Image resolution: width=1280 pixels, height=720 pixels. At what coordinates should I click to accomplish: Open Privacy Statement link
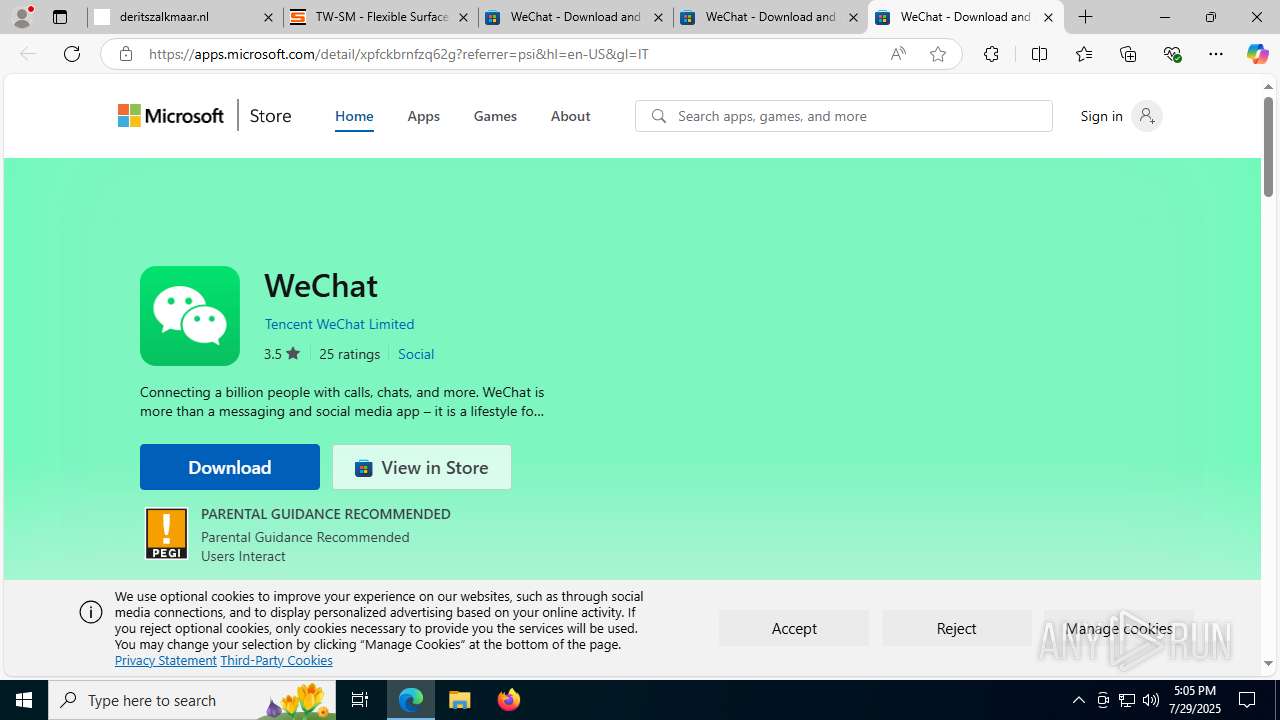[x=166, y=660]
